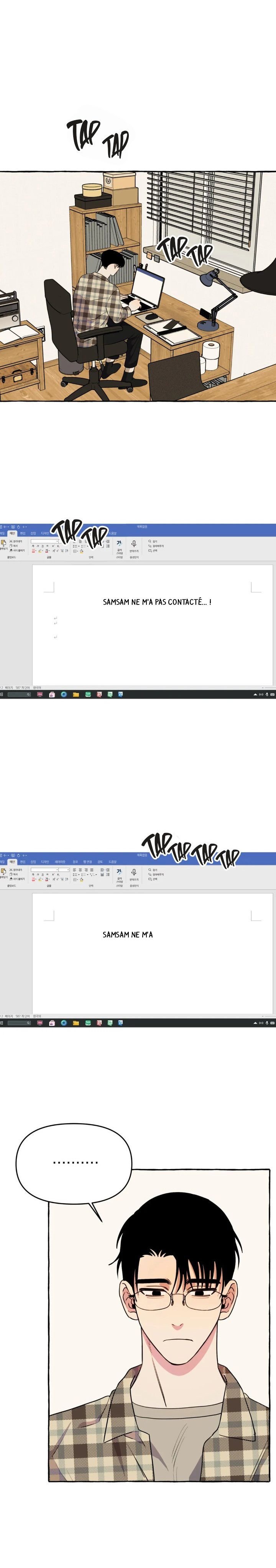Click Dictate microphone icon in upper Word ribbon
This screenshot has height=1568, width=276.
point(133,544)
